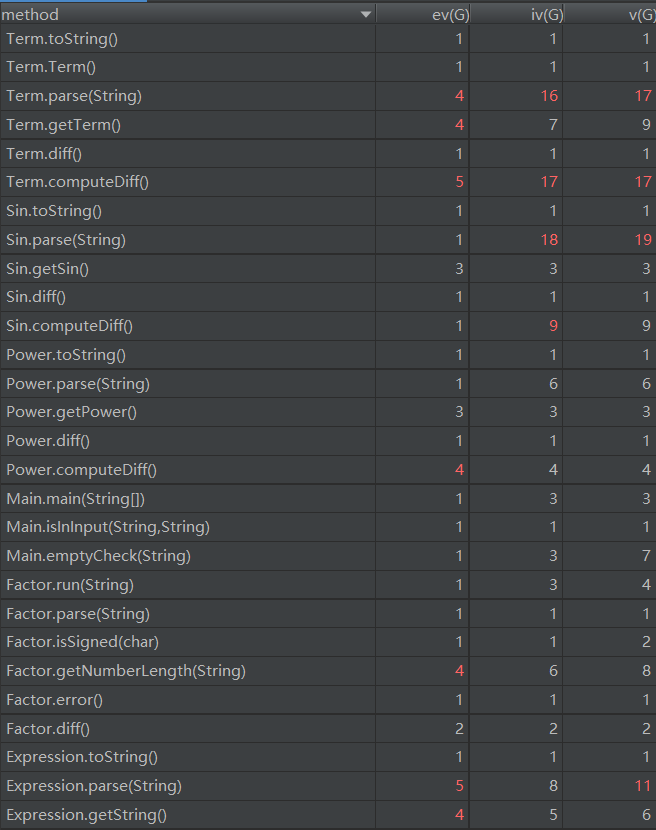The height and width of the screenshot is (830, 656).
Task: Select the Sin.parse(String) method row
Action: 66,240
